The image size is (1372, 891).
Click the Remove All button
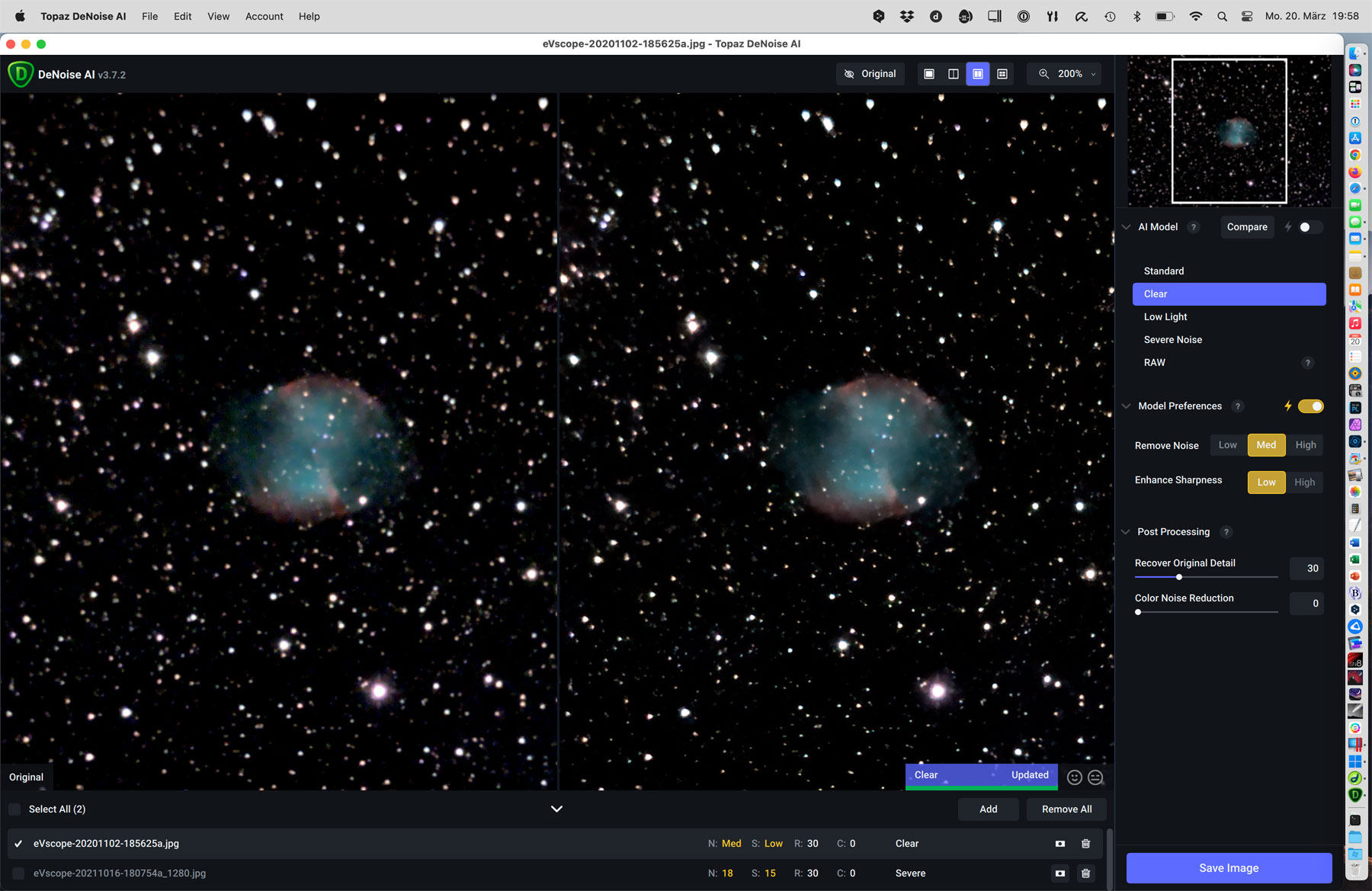click(x=1066, y=809)
